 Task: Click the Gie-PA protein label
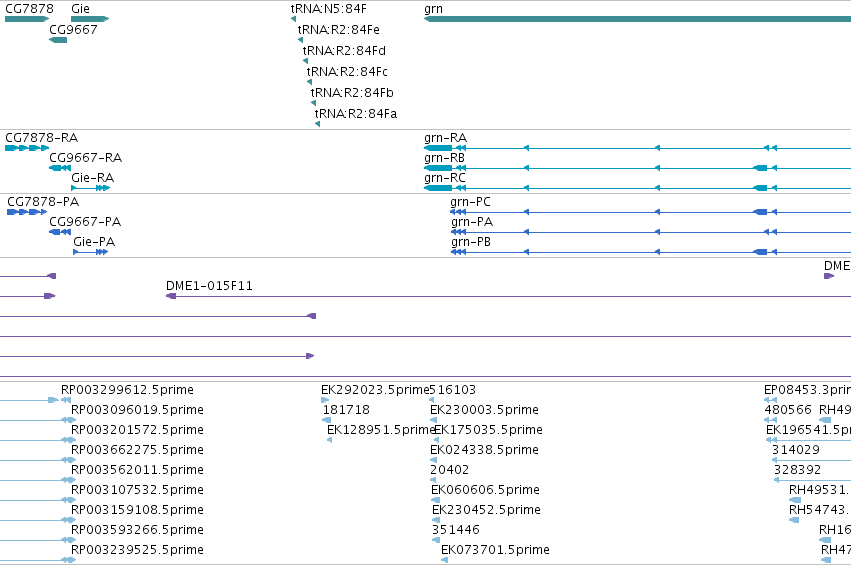(x=94, y=242)
